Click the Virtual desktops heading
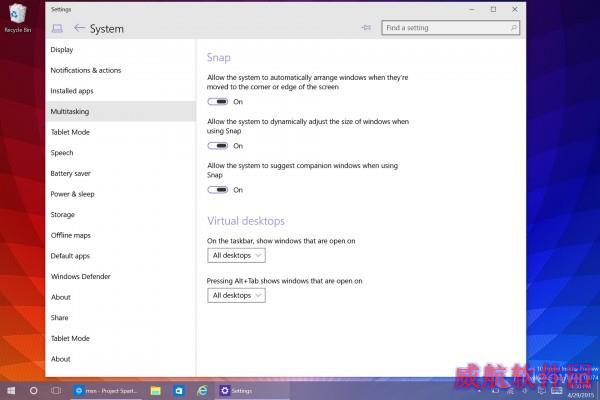This screenshot has width=600, height=400. click(x=246, y=221)
